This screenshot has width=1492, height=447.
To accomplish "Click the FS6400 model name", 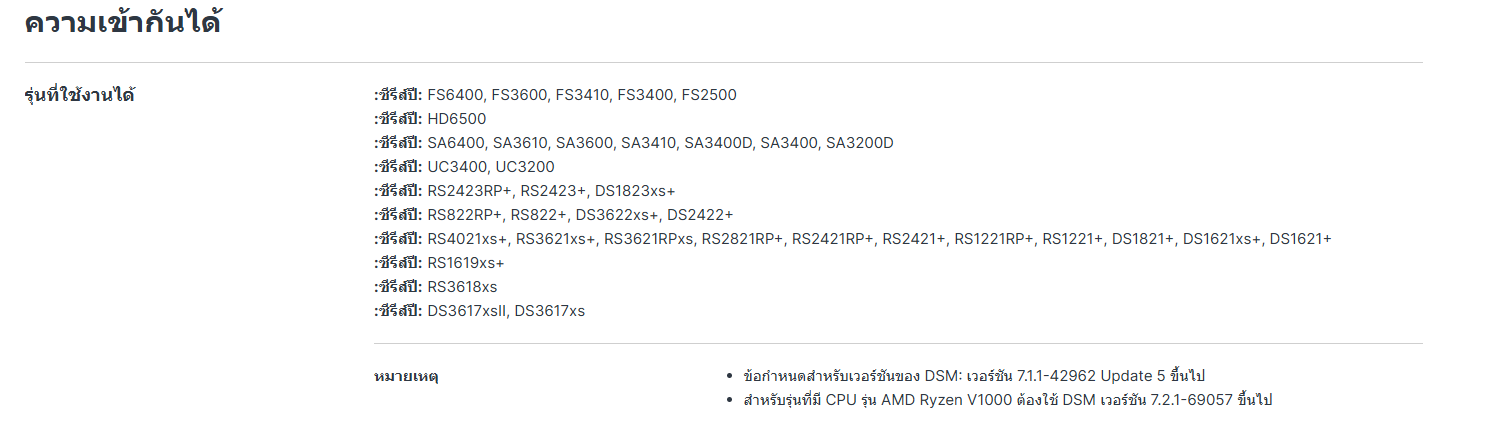I will 456,95.
